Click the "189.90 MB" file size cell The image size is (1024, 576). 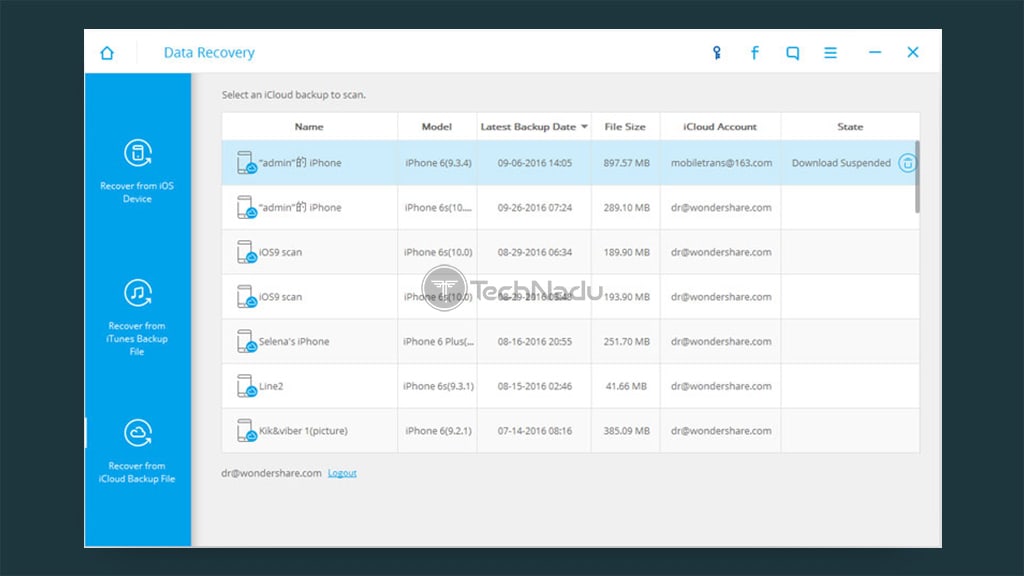click(x=626, y=252)
